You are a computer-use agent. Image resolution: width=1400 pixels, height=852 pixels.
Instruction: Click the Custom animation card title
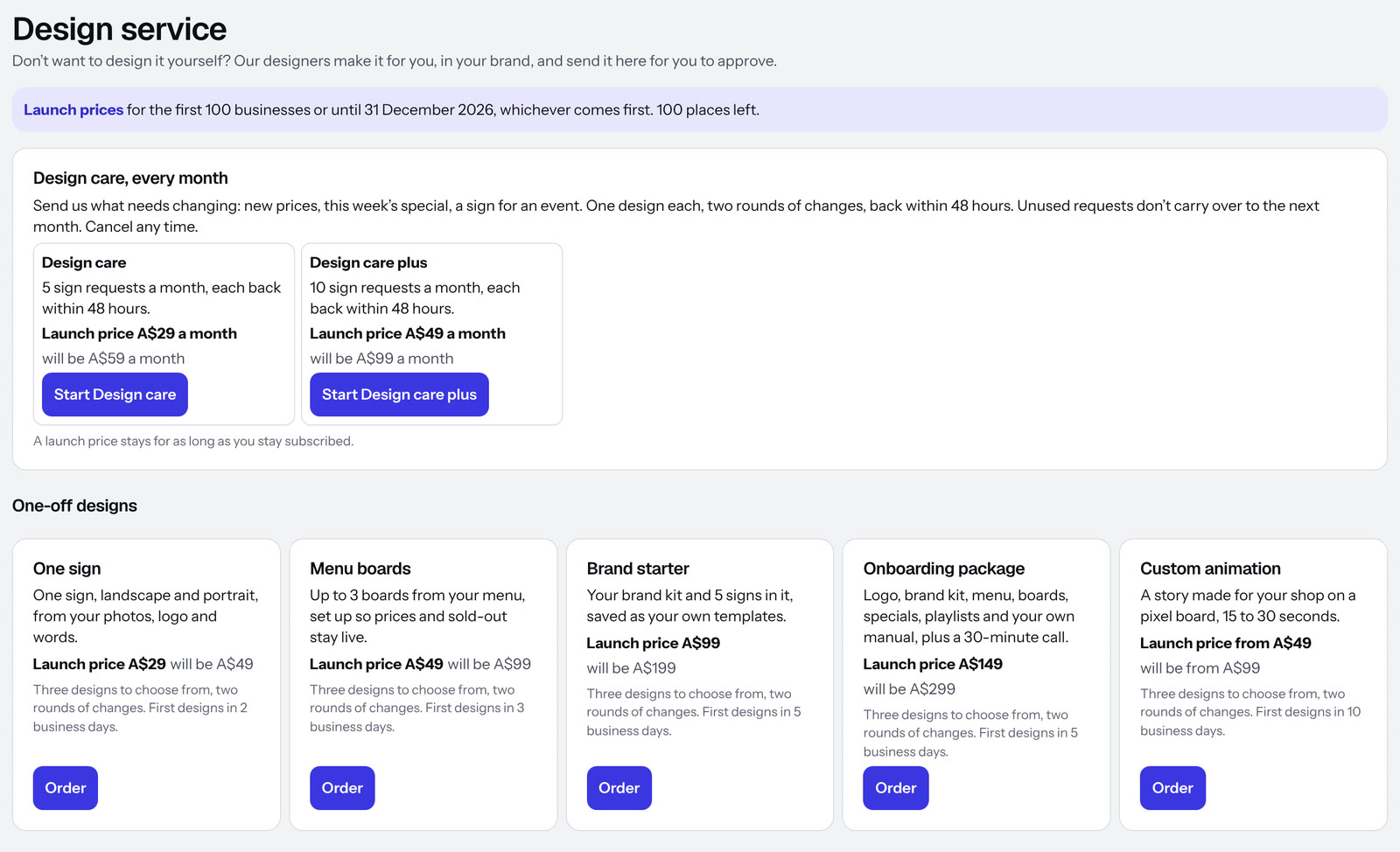[1210, 569]
